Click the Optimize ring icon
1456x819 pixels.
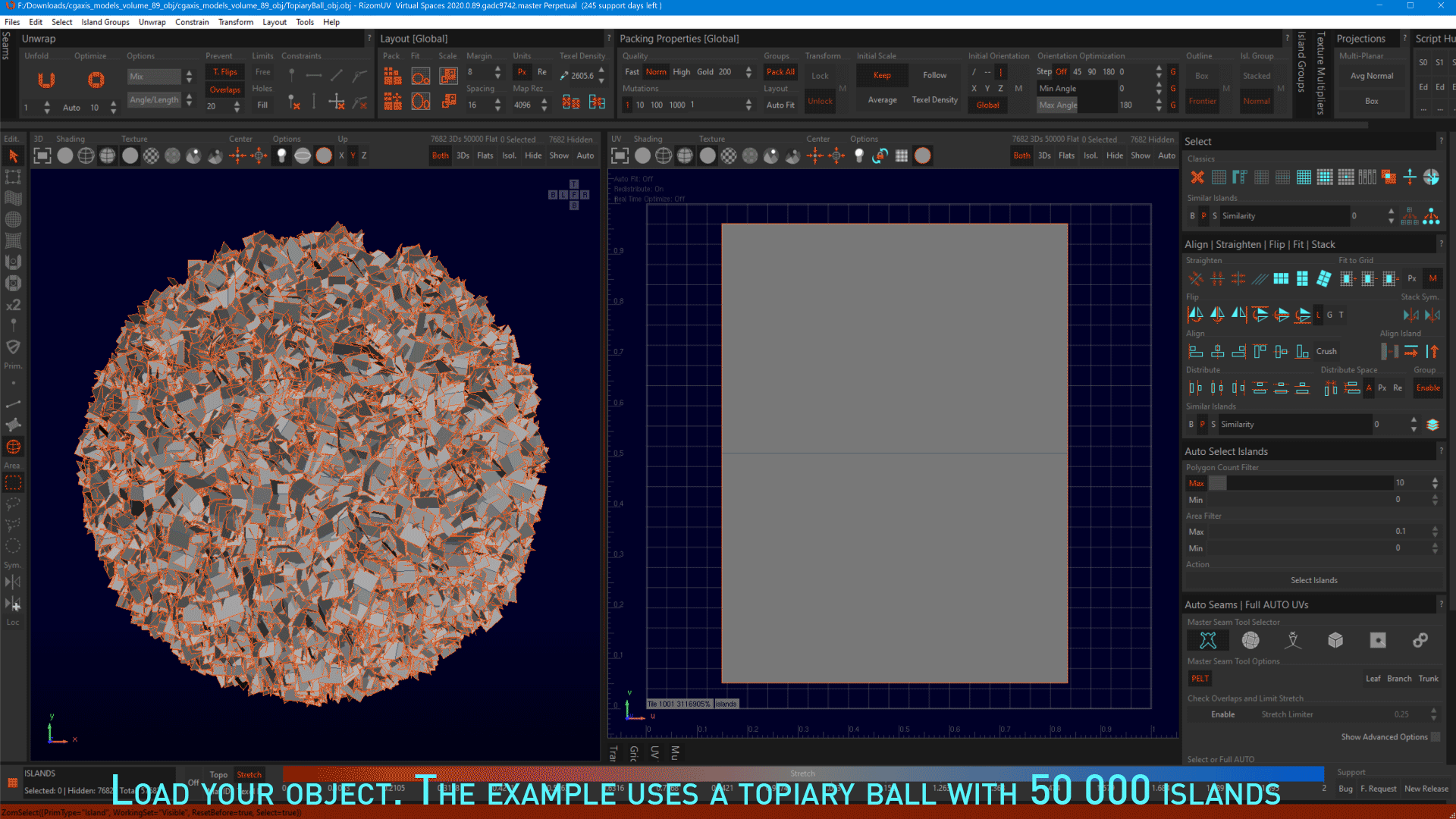point(96,80)
